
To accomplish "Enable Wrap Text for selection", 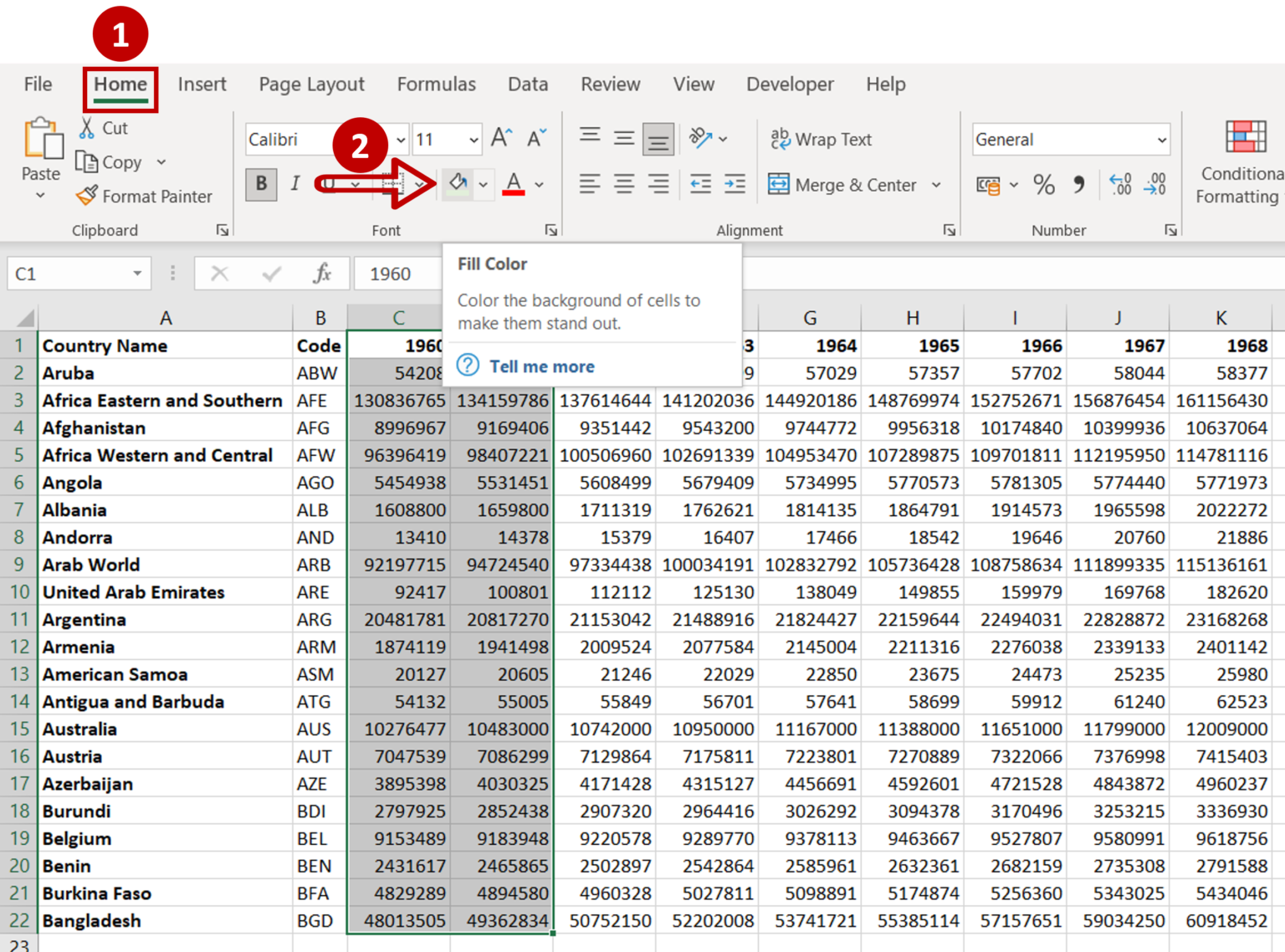I will pyautogui.click(x=821, y=139).
